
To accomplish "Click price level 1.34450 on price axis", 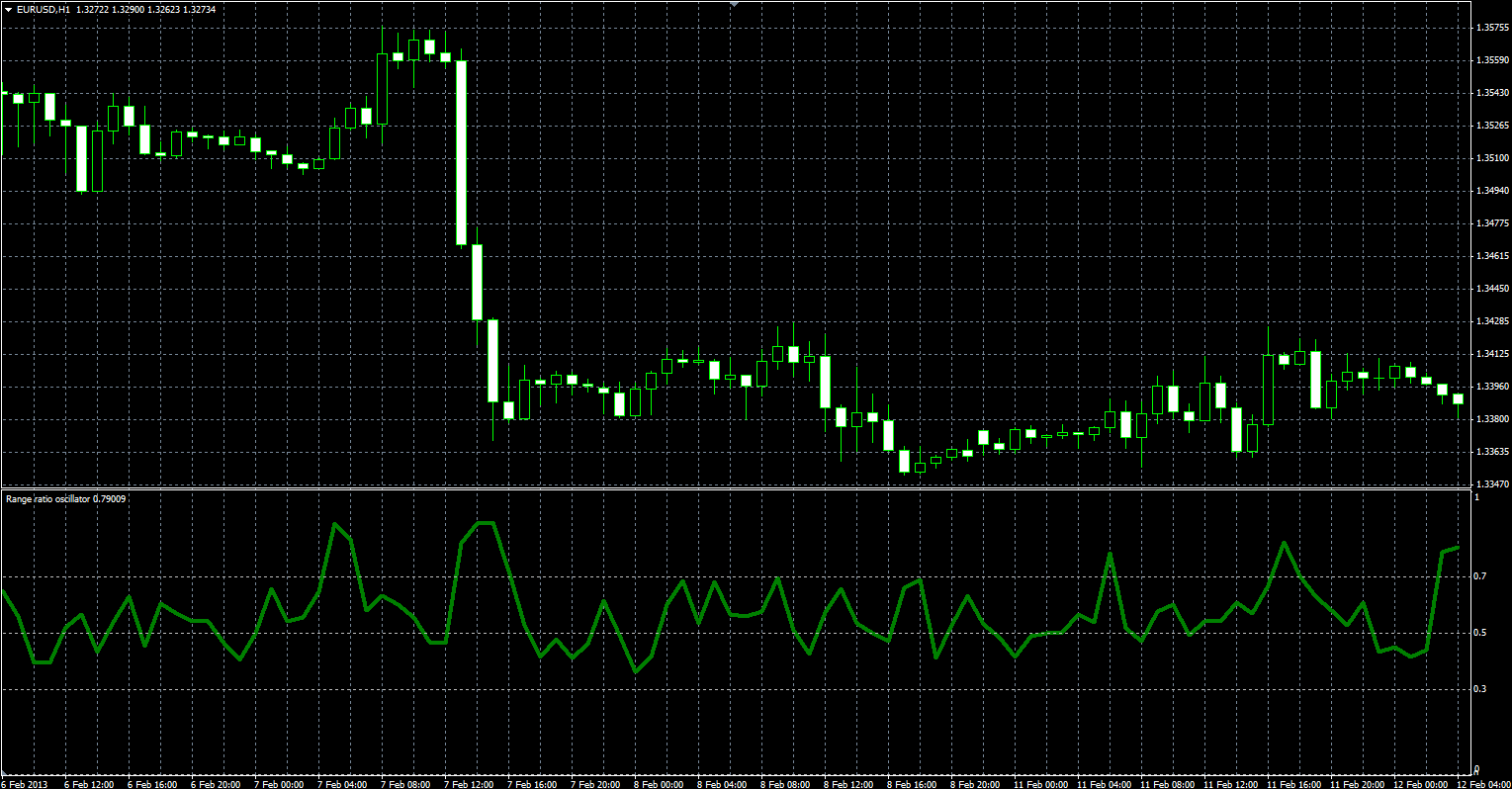I will [x=1491, y=289].
